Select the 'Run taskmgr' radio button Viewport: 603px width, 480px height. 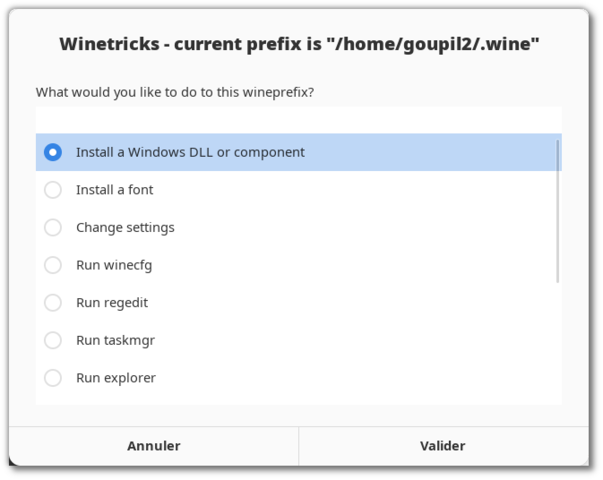pyautogui.click(x=53, y=340)
